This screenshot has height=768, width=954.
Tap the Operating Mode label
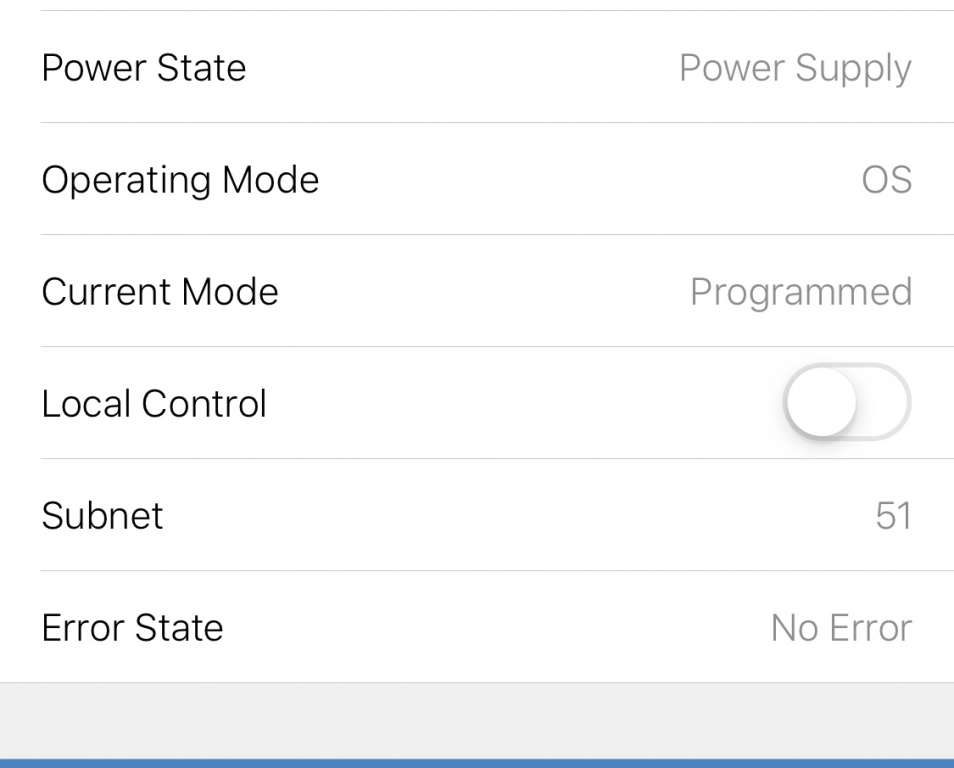tap(180, 180)
